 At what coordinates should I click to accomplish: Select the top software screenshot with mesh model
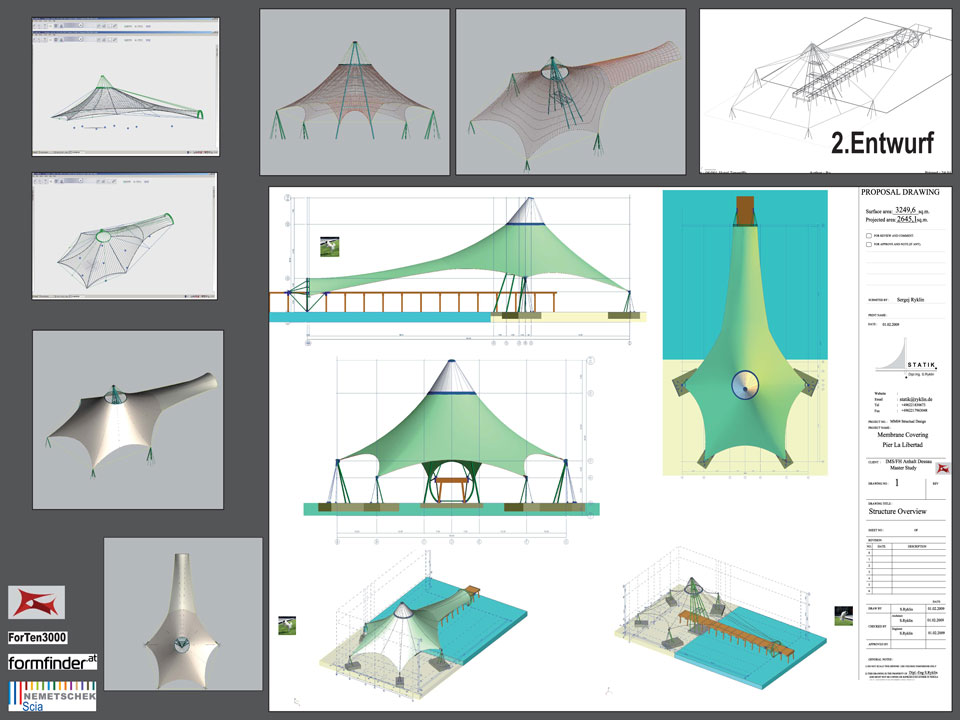point(125,87)
